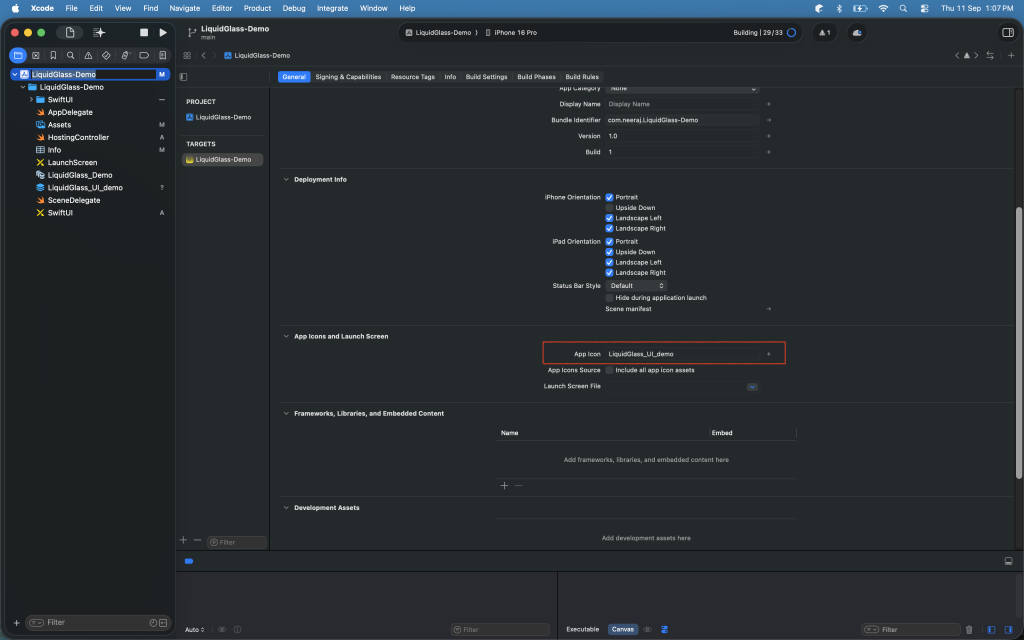Screen dimensions: 1024x640
Task: Add a new editor pane
Action: pyautogui.click(x=1010, y=56)
